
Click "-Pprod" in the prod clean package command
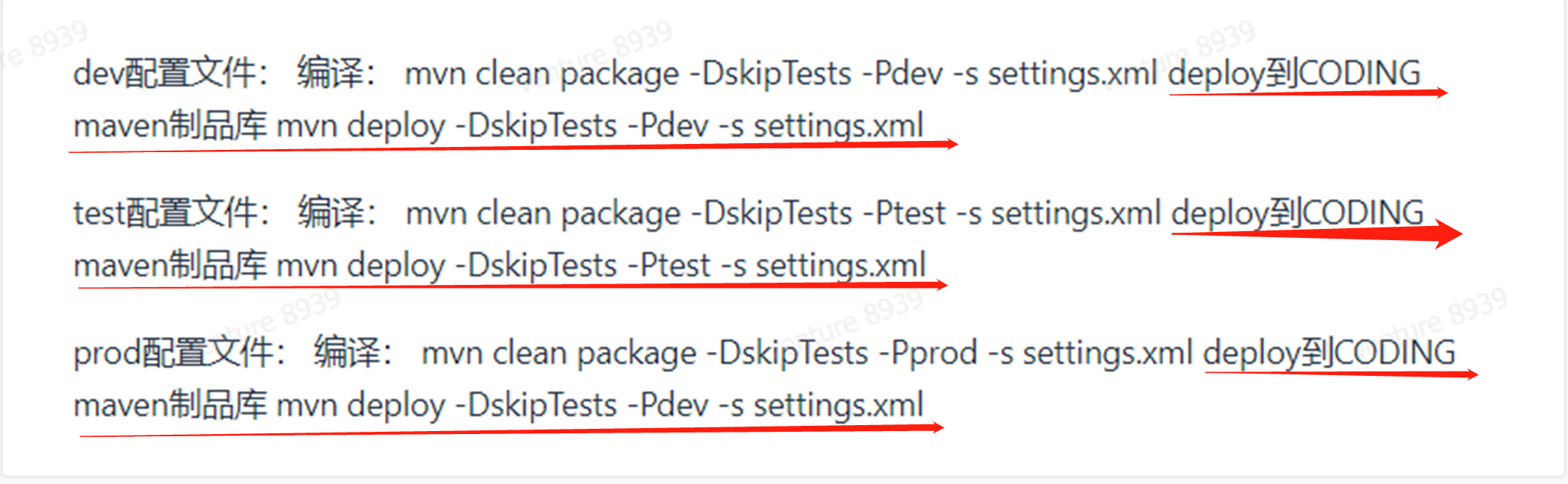coord(928,353)
